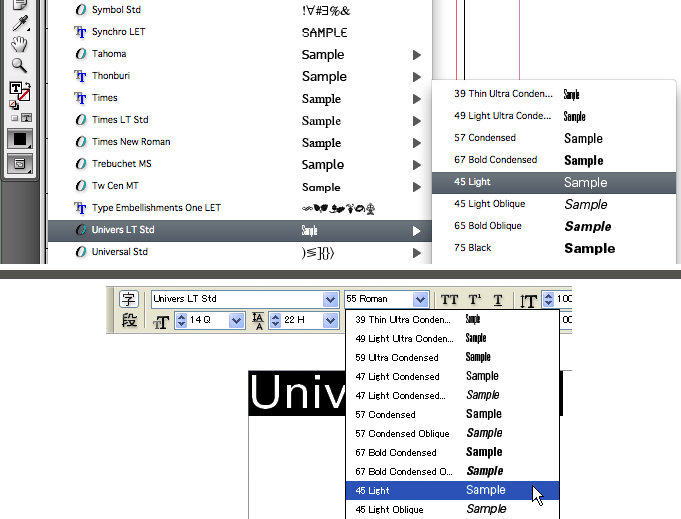The width and height of the screenshot is (681, 519).
Task: Click the vertical scale IT icon
Action: [x=528, y=300]
